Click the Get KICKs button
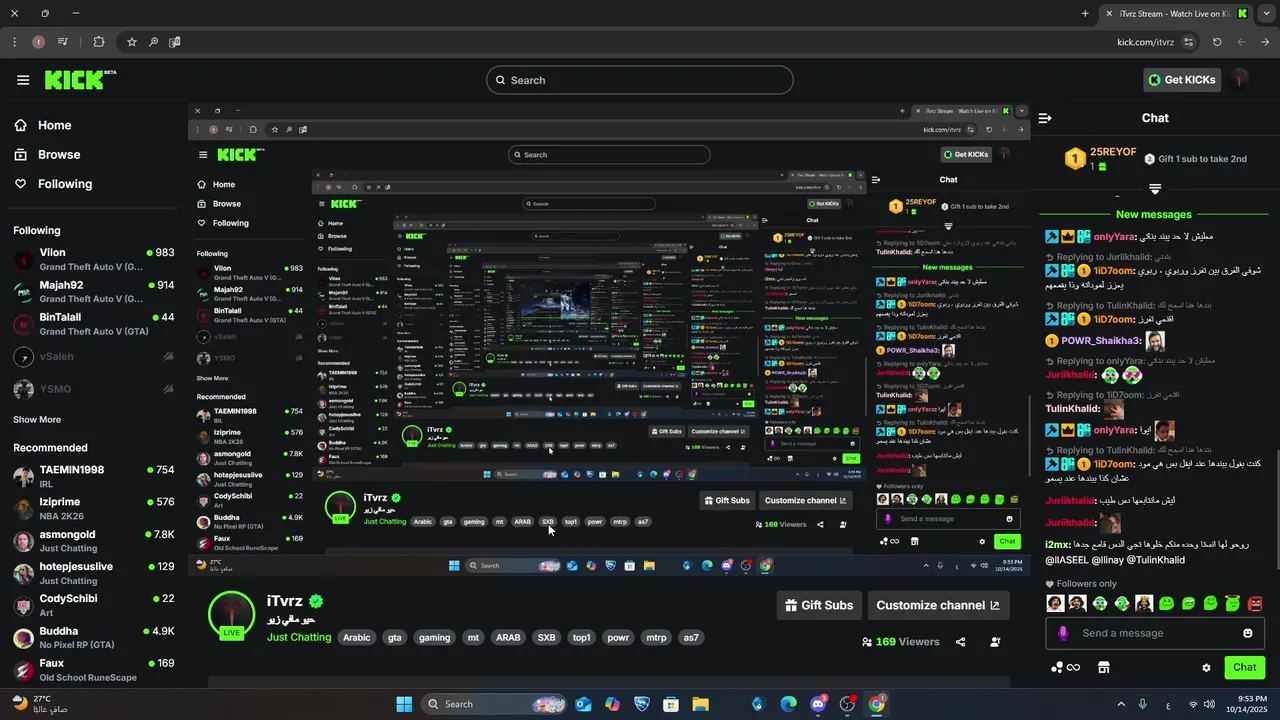This screenshot has height=720, width=1280. click(x=1182, y=80)
